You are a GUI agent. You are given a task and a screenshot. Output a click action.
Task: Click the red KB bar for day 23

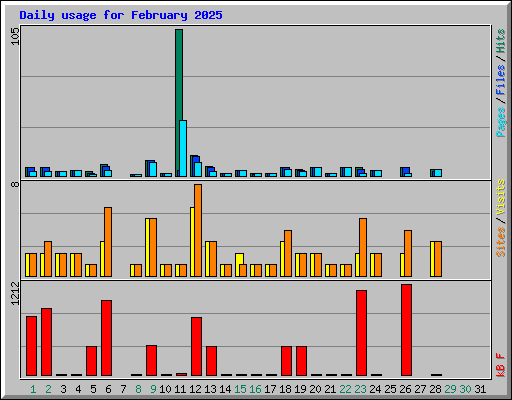(361, 333)
